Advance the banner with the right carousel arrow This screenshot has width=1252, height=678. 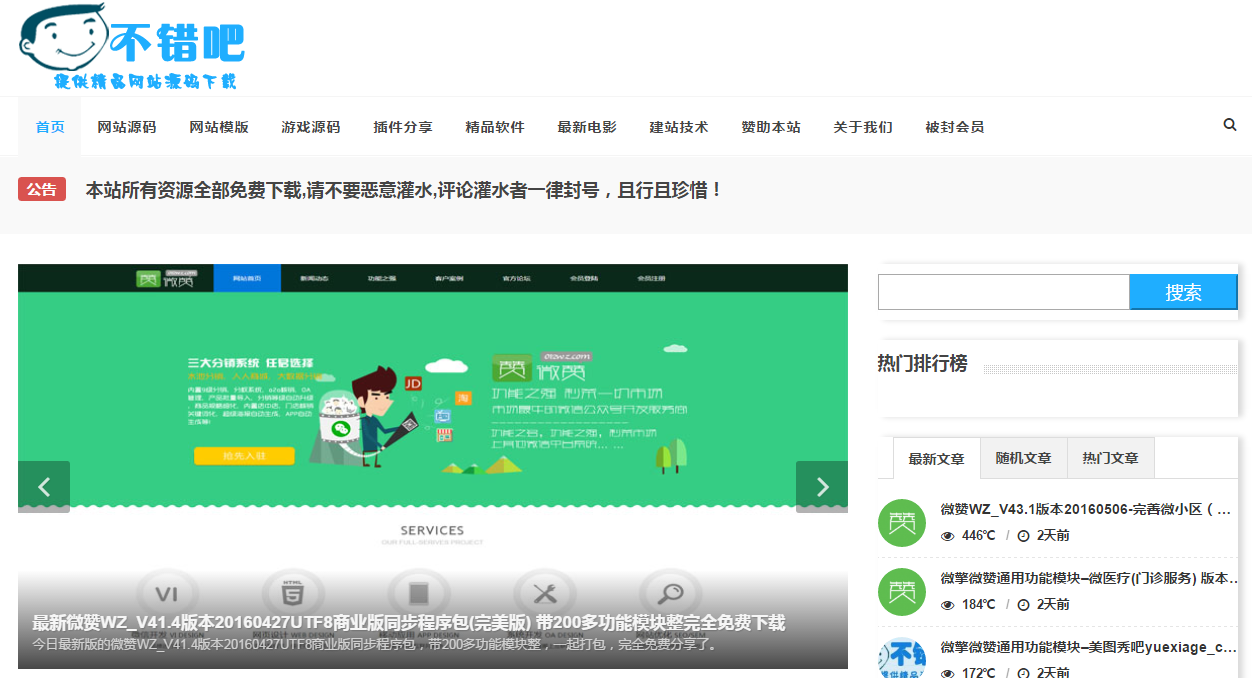822,486
